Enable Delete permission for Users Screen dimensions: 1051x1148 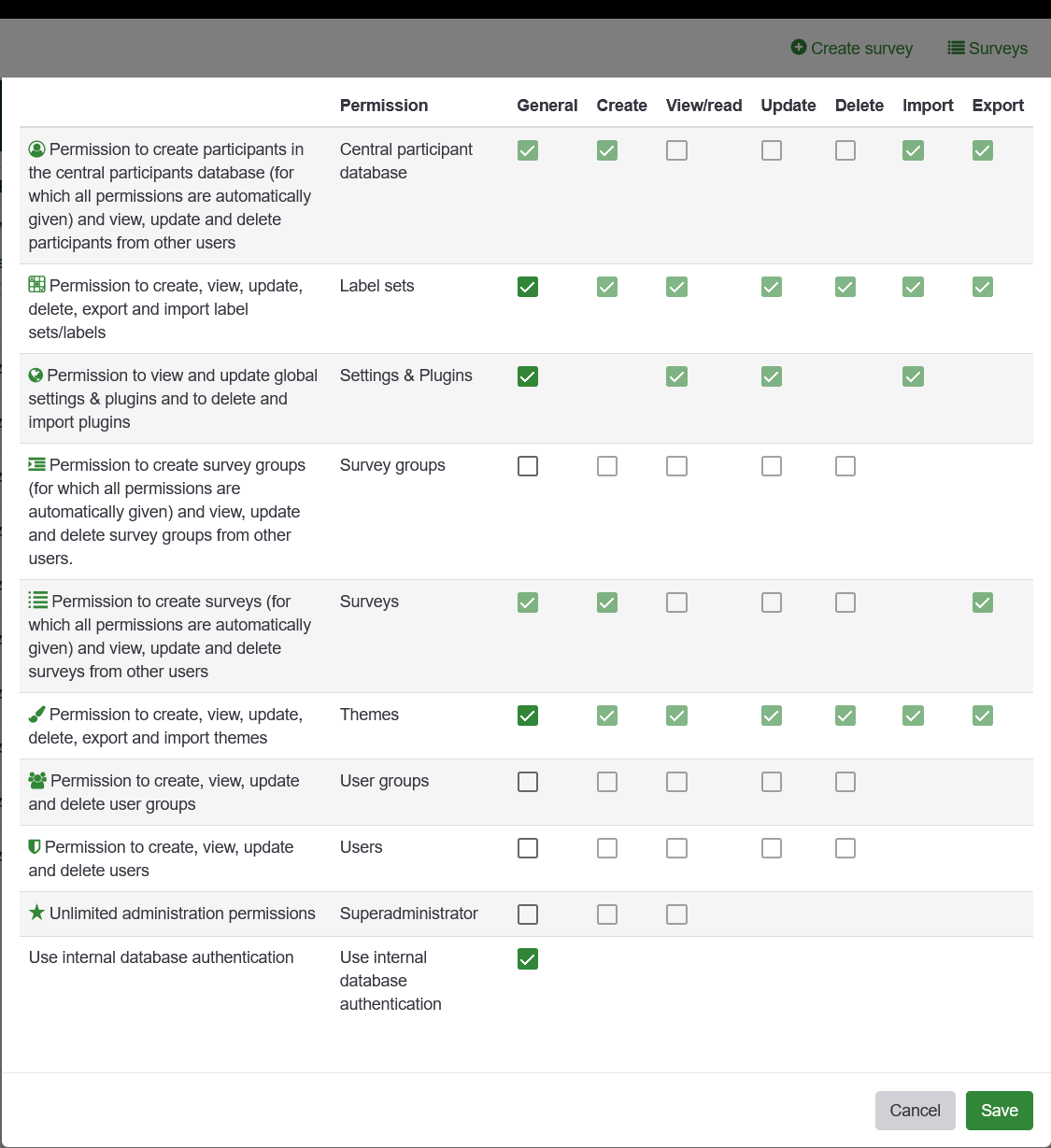(x=845, y=848)
